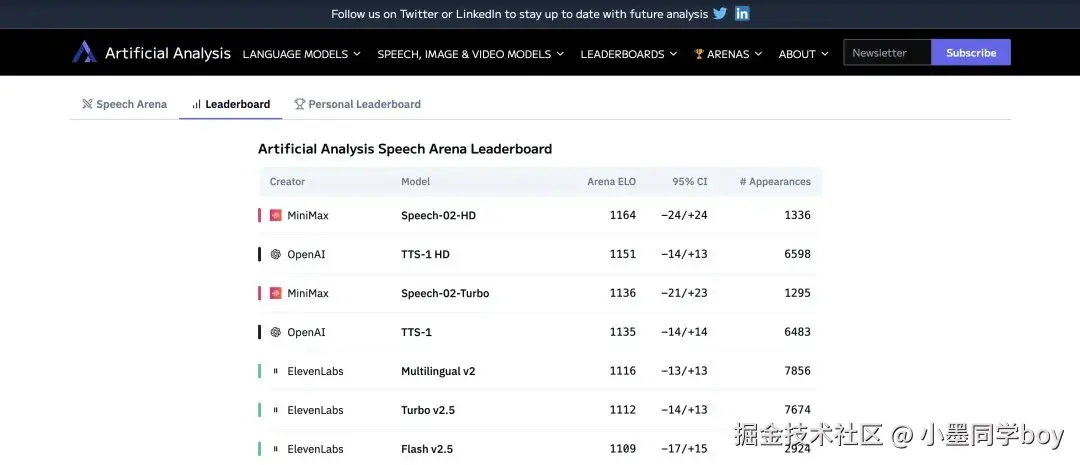Click OpenAI logo in TTS-1 HD row

276,254
